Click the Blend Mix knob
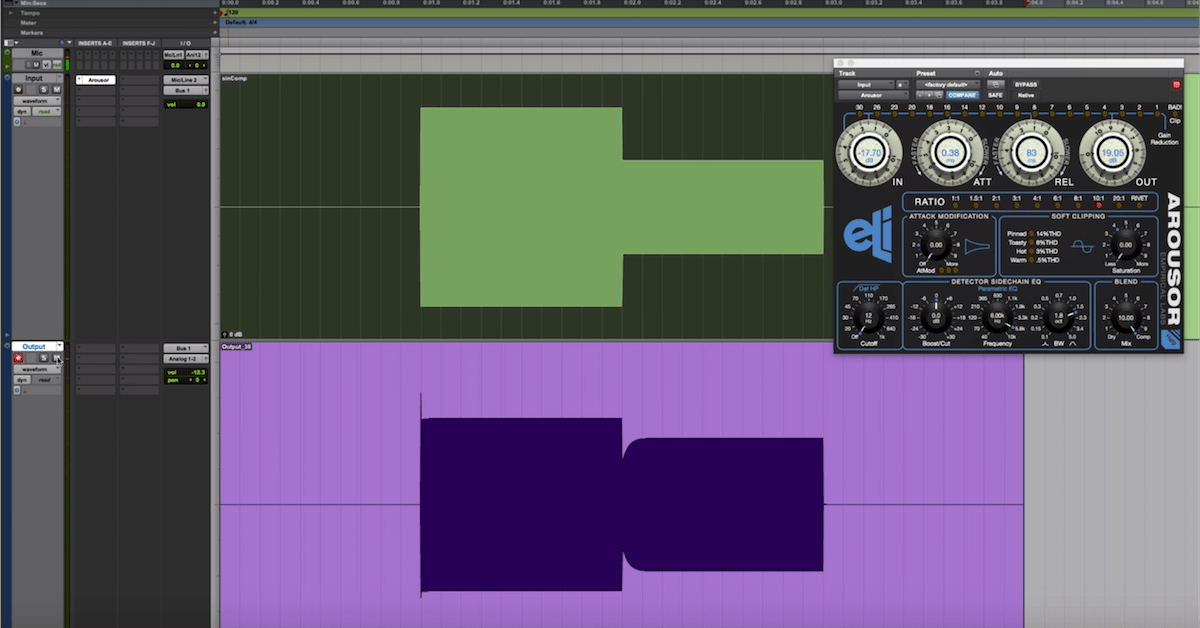Screen dimensions: 1200x628 [x=1126, y=317]
